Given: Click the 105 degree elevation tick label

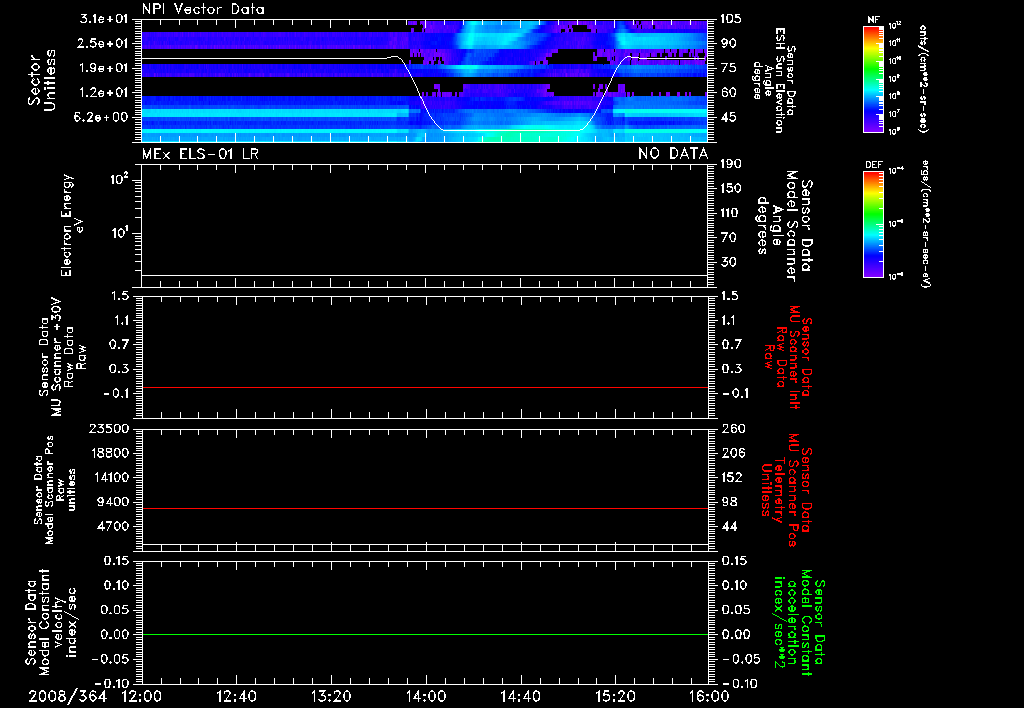Looking at the screenshot, I should click(731, 18).
